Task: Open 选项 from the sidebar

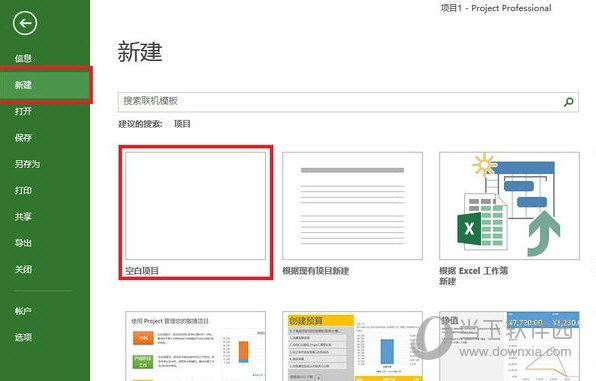Action: (x=23, y=337)
